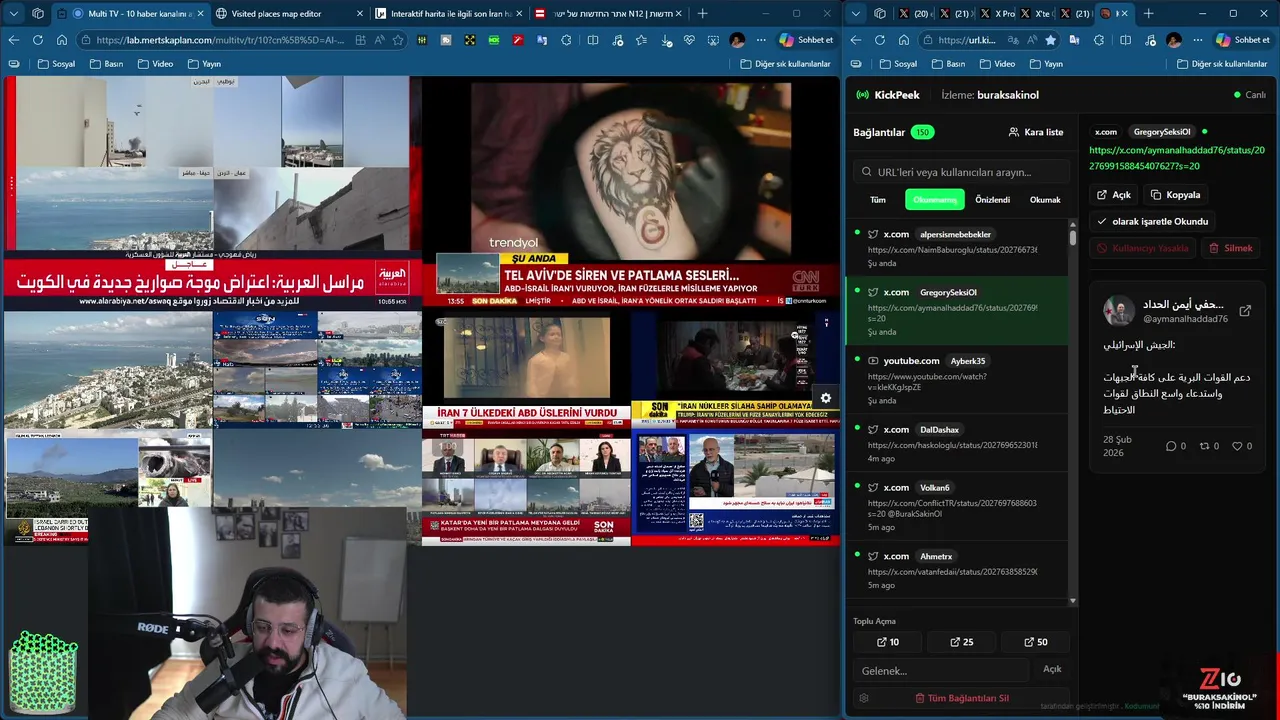Select the Okunmamış filter tab
Viewport: 1280px width, 720px height.
coord(935,200)
